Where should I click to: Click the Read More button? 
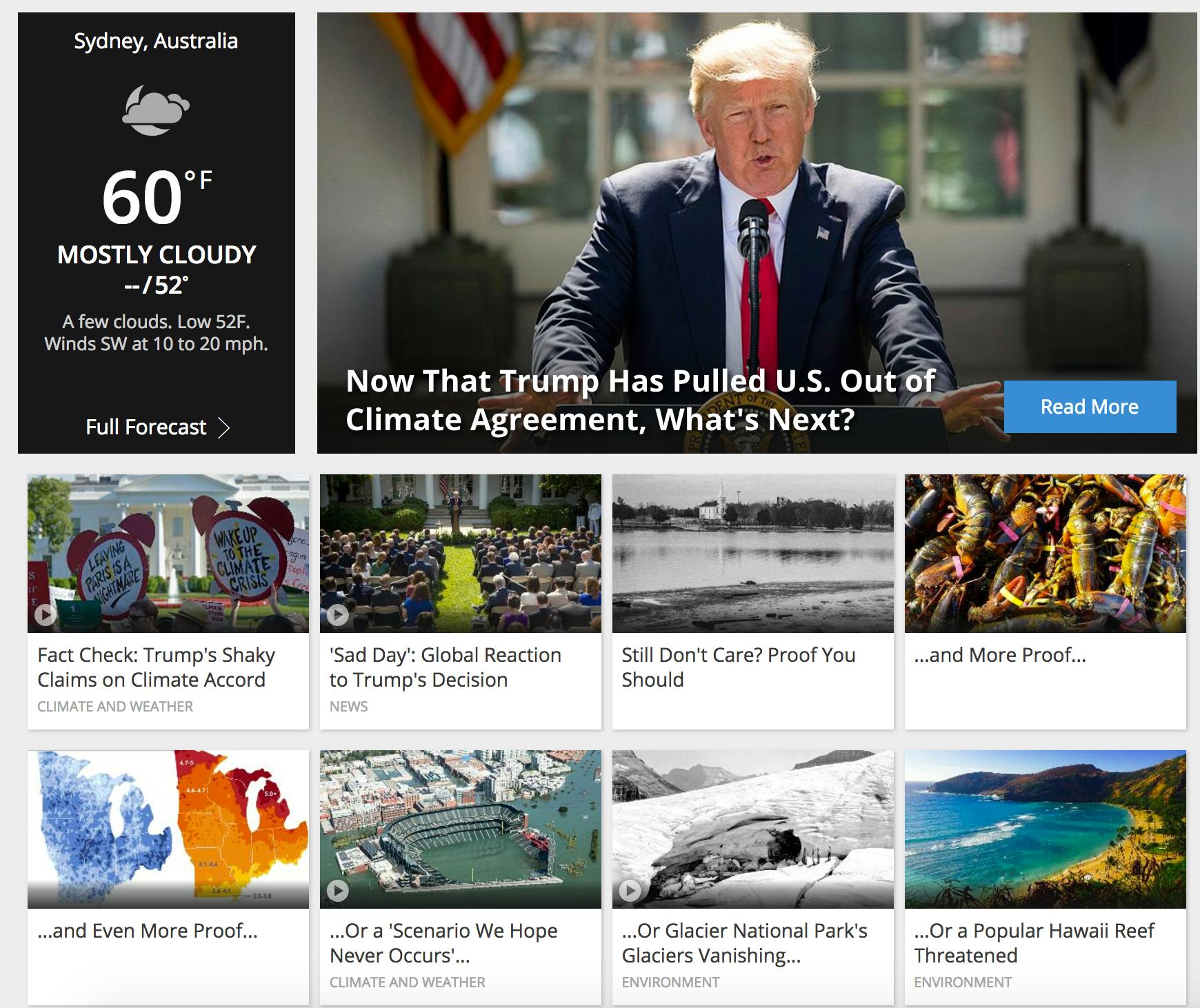(x=1090, y=407)
